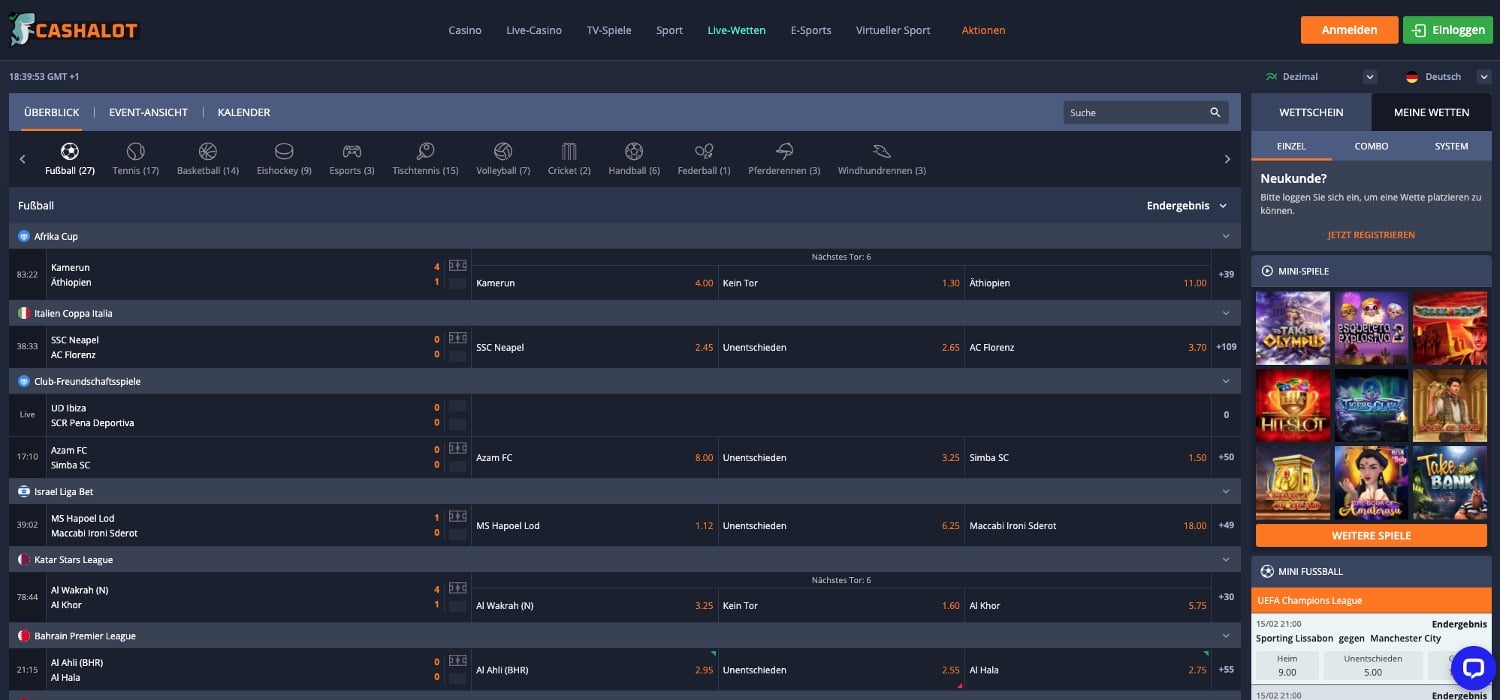Collapse the Bahrain Premier League section
1500x700 pixels.
click(x=1226, y=636)
